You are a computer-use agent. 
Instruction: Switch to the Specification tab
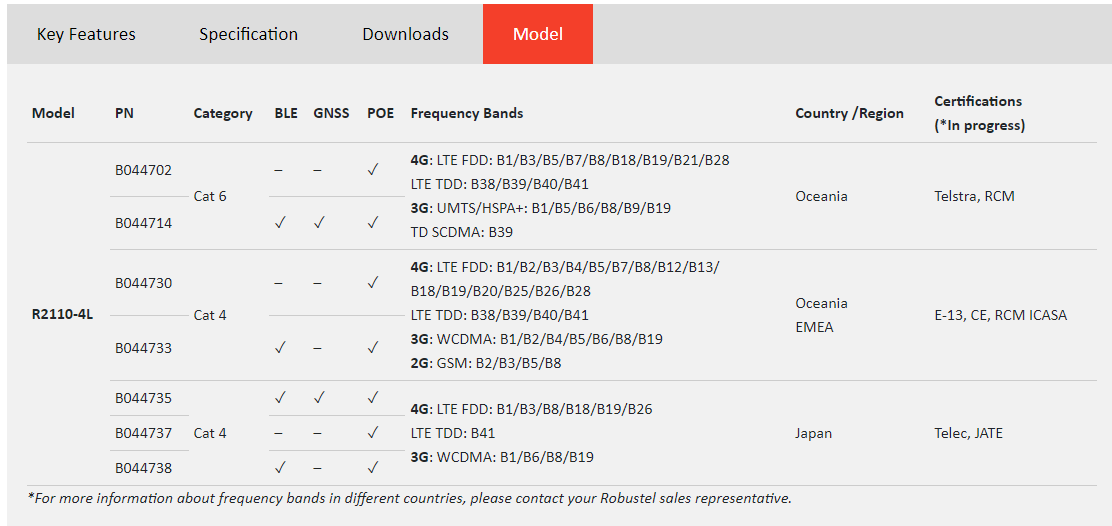[248, 34]
